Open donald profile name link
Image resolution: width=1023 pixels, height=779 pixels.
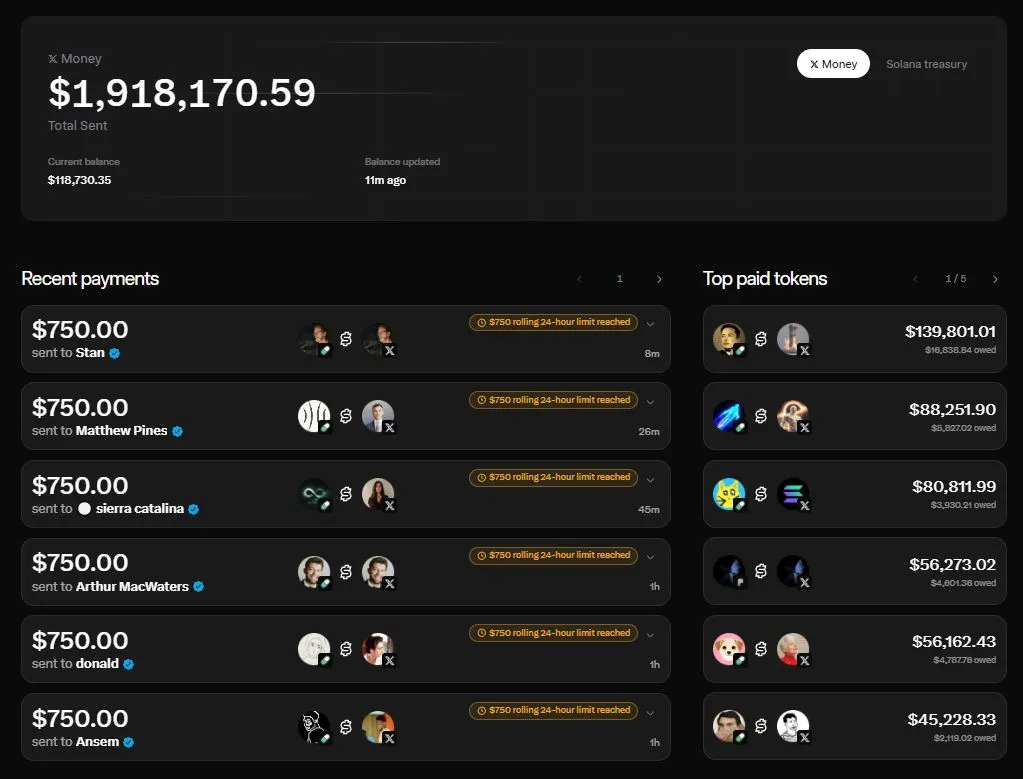click(97, 664)
